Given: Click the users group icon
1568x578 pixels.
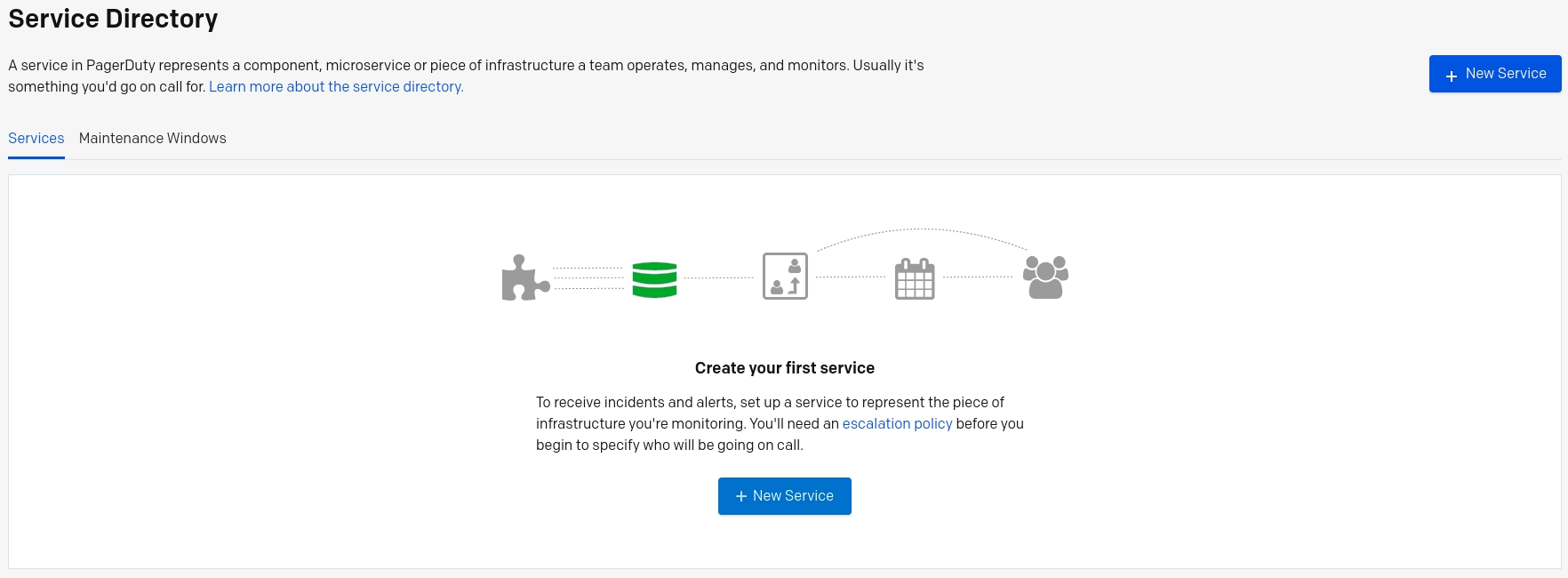Looking at the screenshot, I should 1045,277.
